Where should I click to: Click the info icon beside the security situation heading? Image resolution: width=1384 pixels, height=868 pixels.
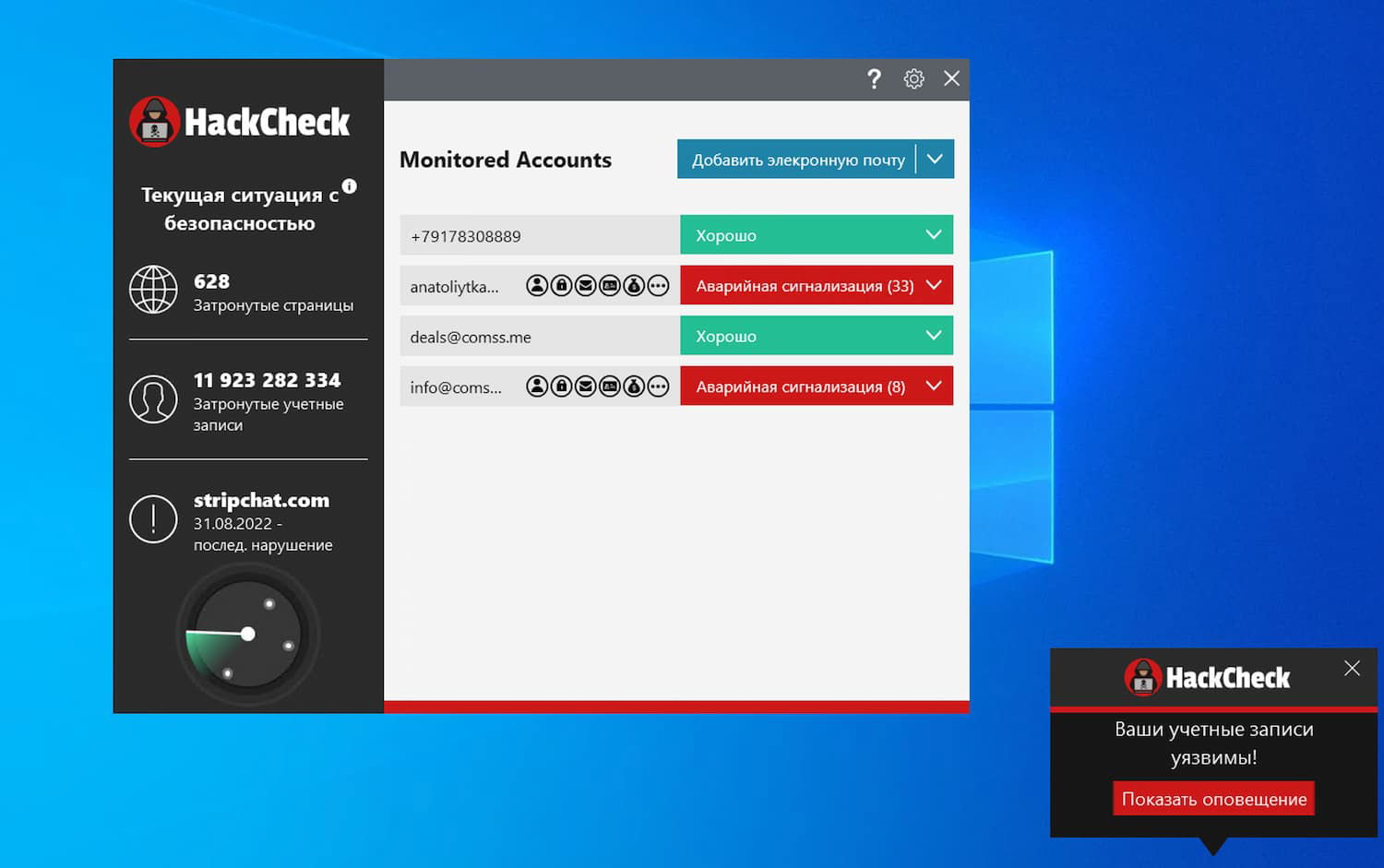point(350,186)
